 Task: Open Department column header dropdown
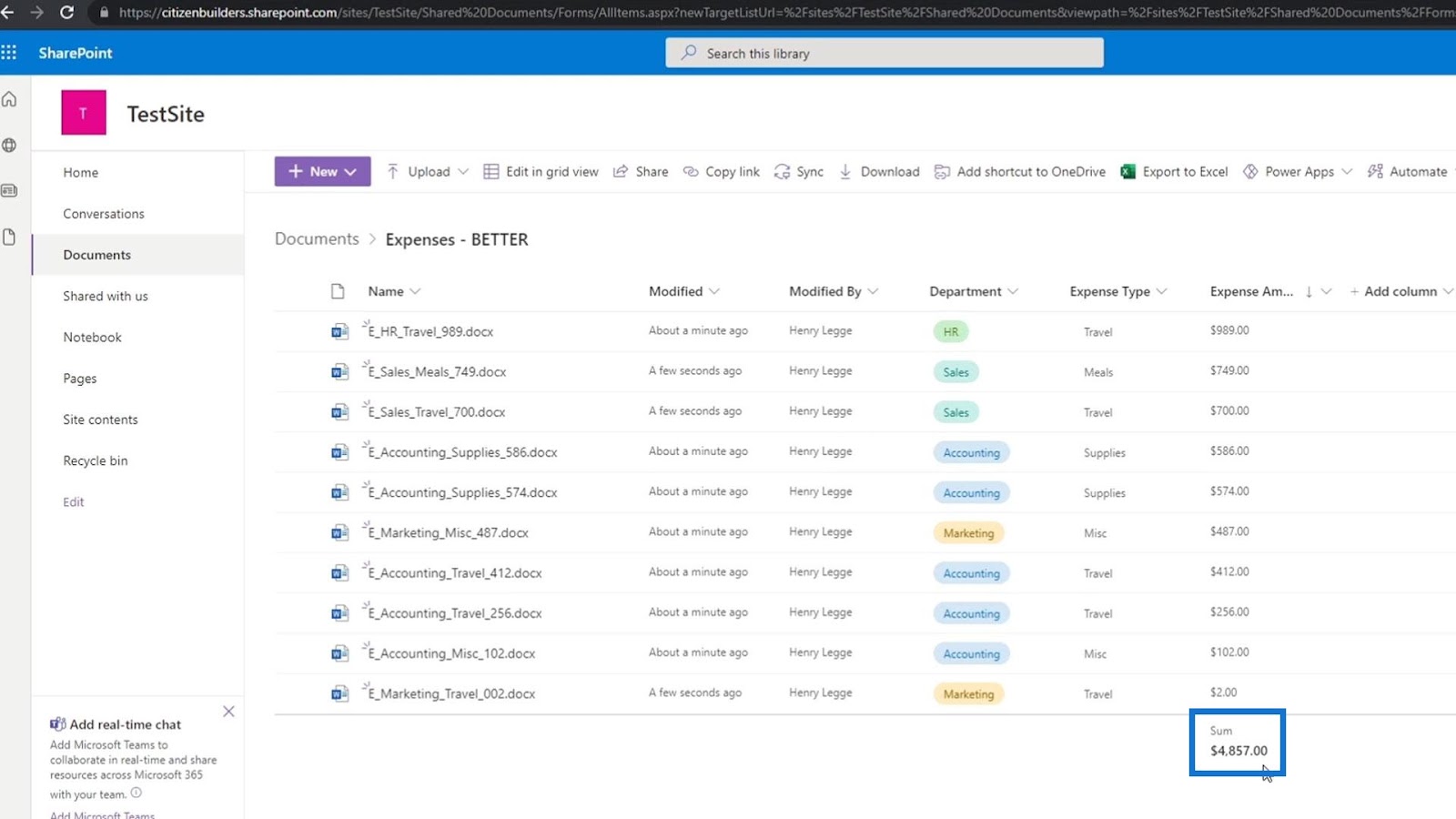pyautogui.click(x=974, y=291)
